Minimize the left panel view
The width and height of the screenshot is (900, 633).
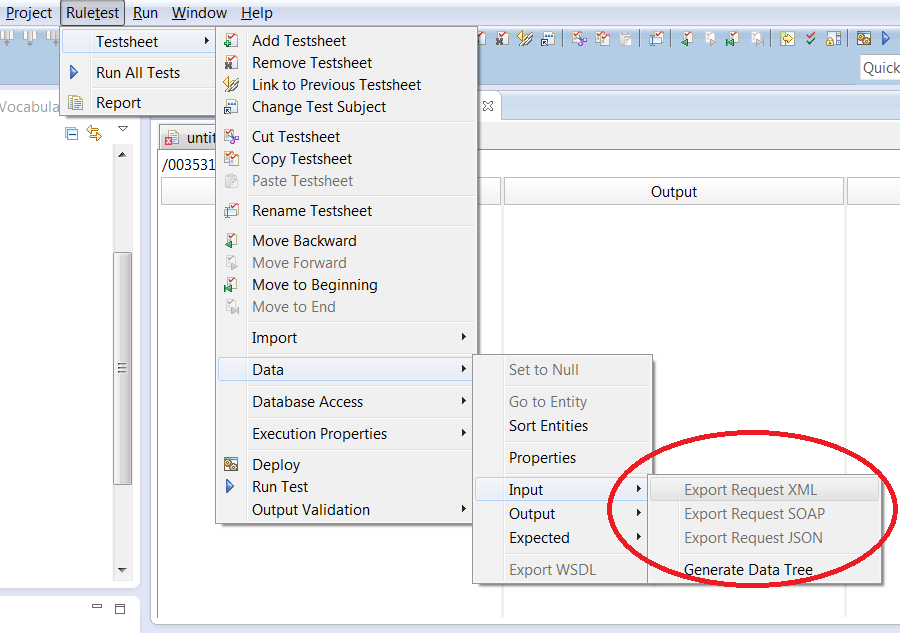(96, 606)
